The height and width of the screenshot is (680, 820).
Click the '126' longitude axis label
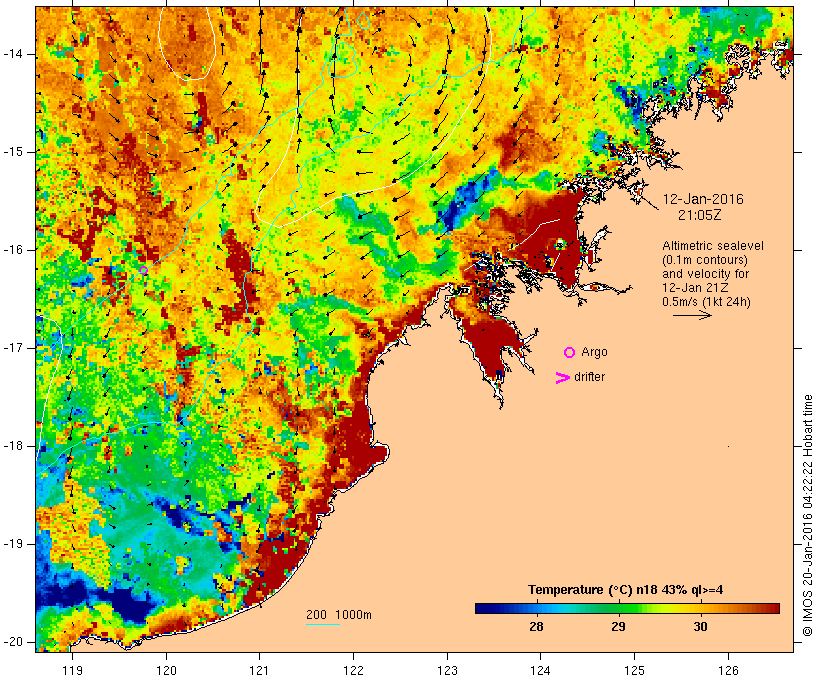(728, 670)
